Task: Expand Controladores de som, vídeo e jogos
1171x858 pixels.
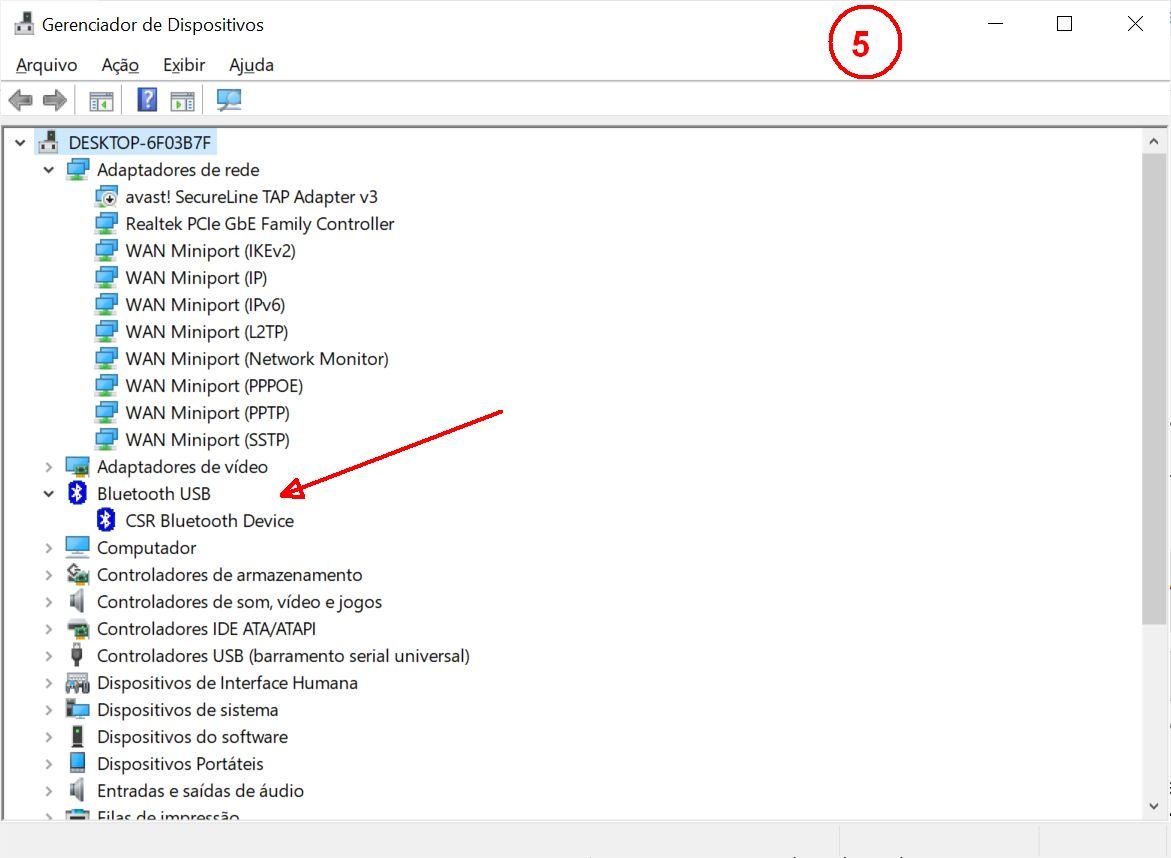Action: click(x=49, y=601)
